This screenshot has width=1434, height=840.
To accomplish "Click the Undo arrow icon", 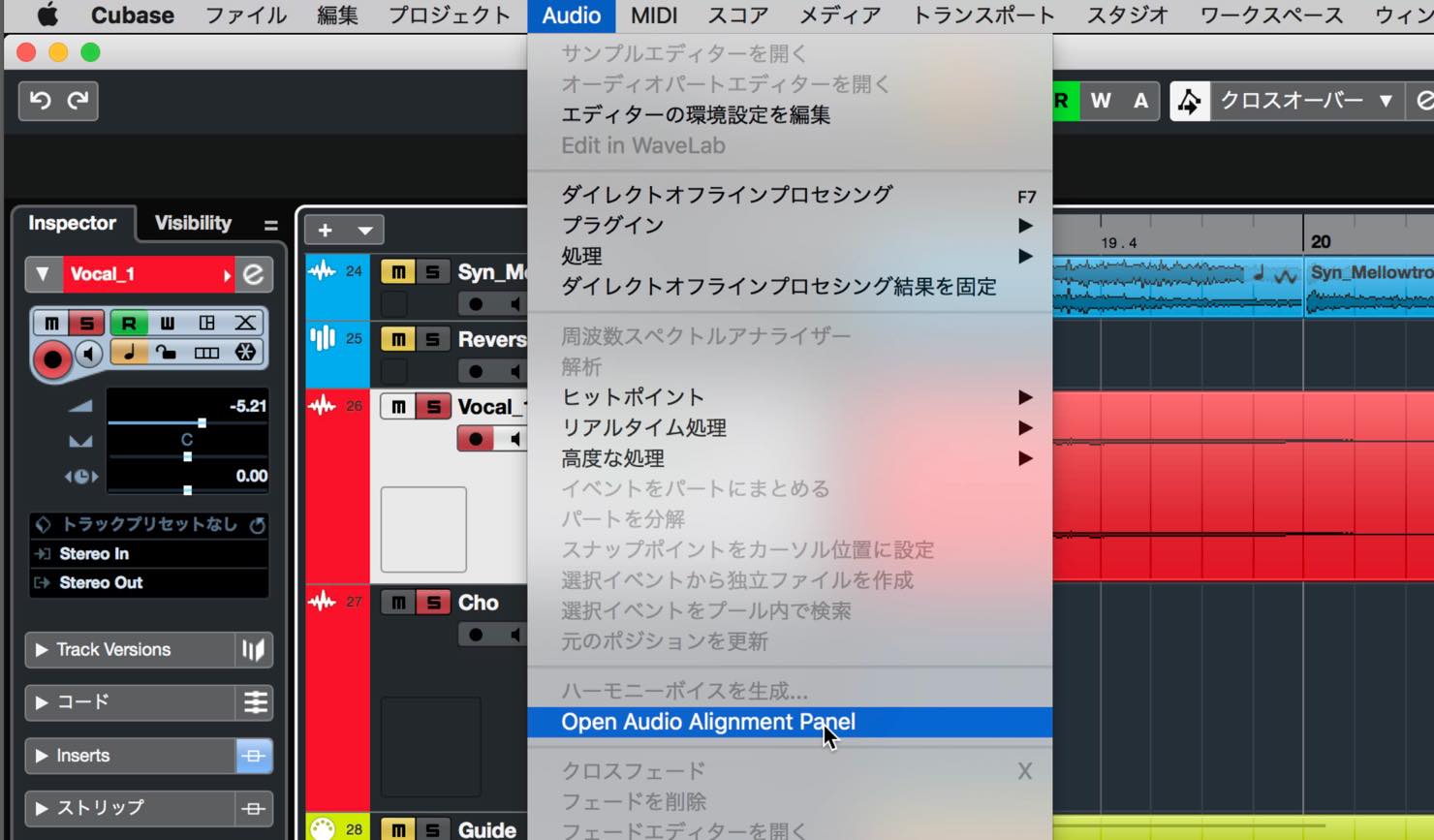I will pyautogui.click(x=40, y=100).
